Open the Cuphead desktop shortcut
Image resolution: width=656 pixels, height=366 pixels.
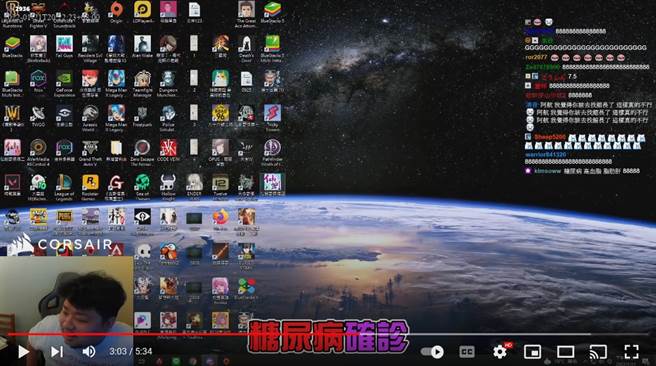pos(38,220)
